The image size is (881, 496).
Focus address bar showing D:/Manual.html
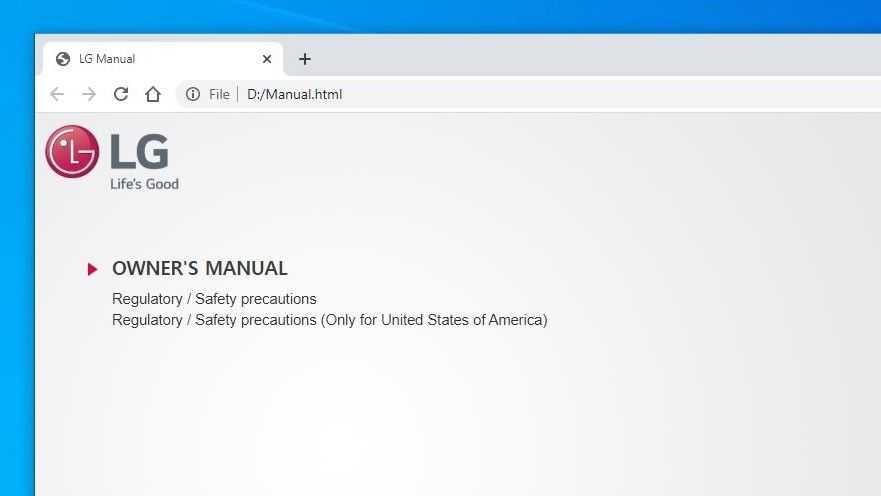pyautogui.click(x=500, y=94)
